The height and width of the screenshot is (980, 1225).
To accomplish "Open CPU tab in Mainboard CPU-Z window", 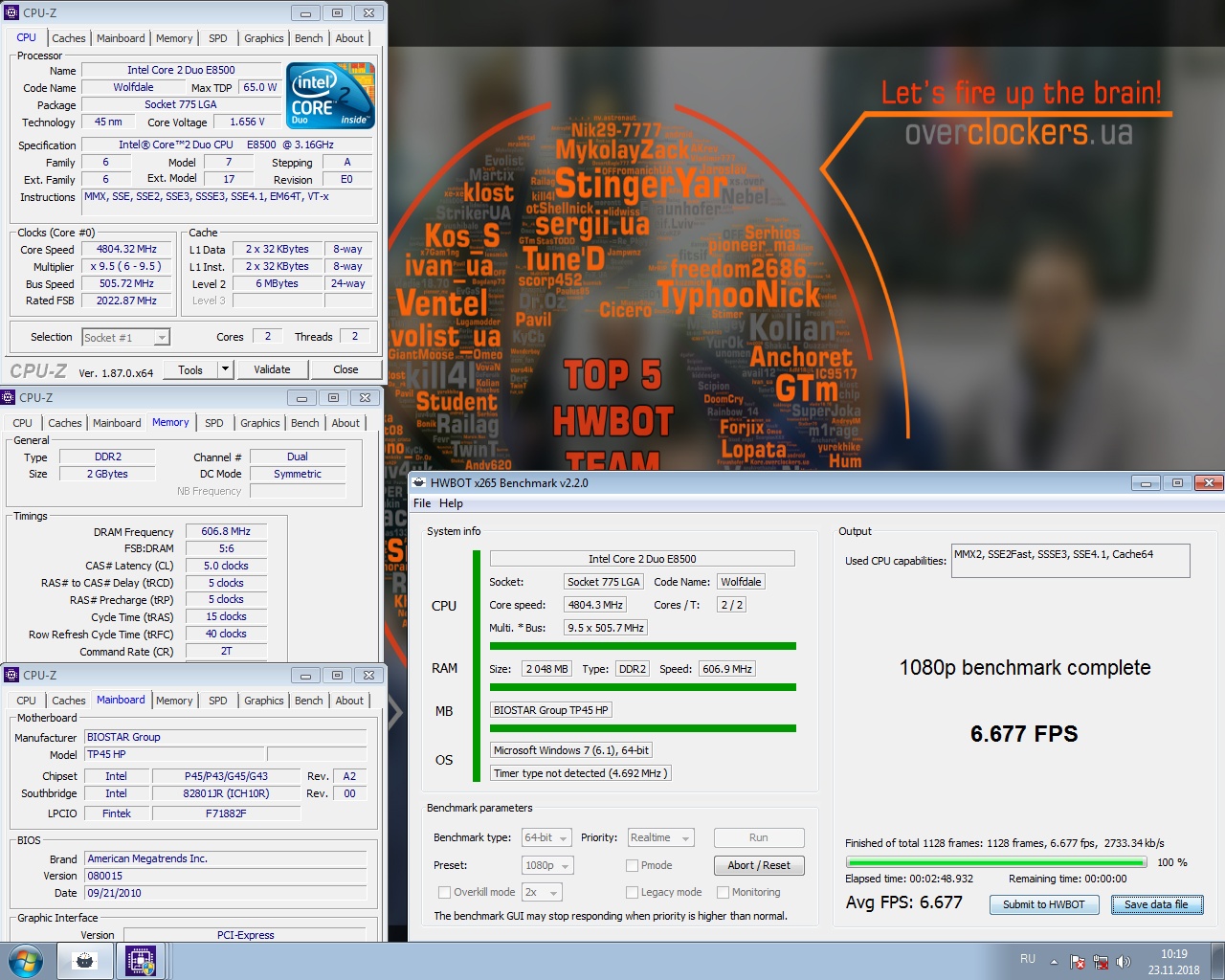I will [26, 701].
